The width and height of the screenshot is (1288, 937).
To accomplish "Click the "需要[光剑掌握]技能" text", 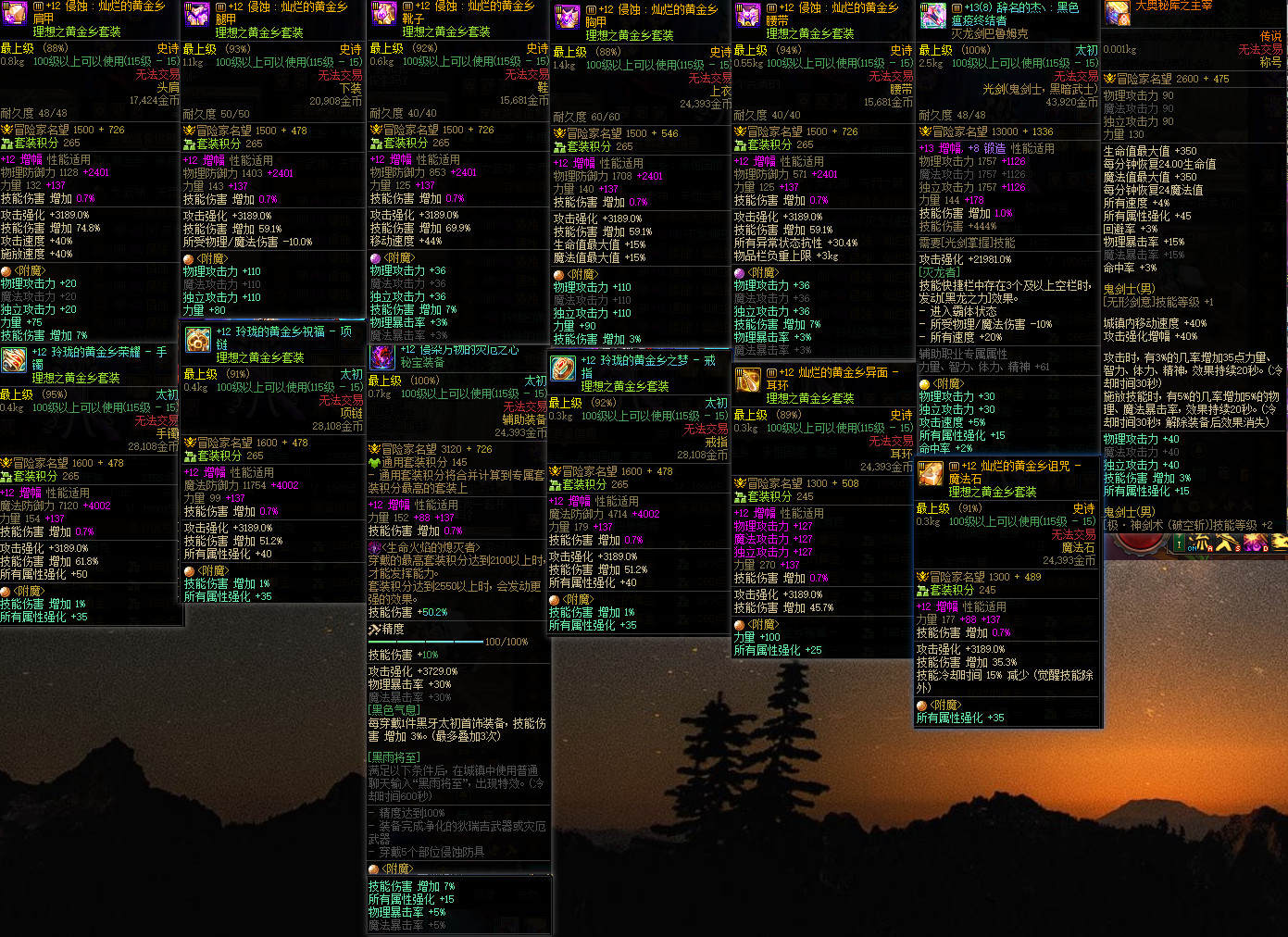I will click(x=967, y=244).
